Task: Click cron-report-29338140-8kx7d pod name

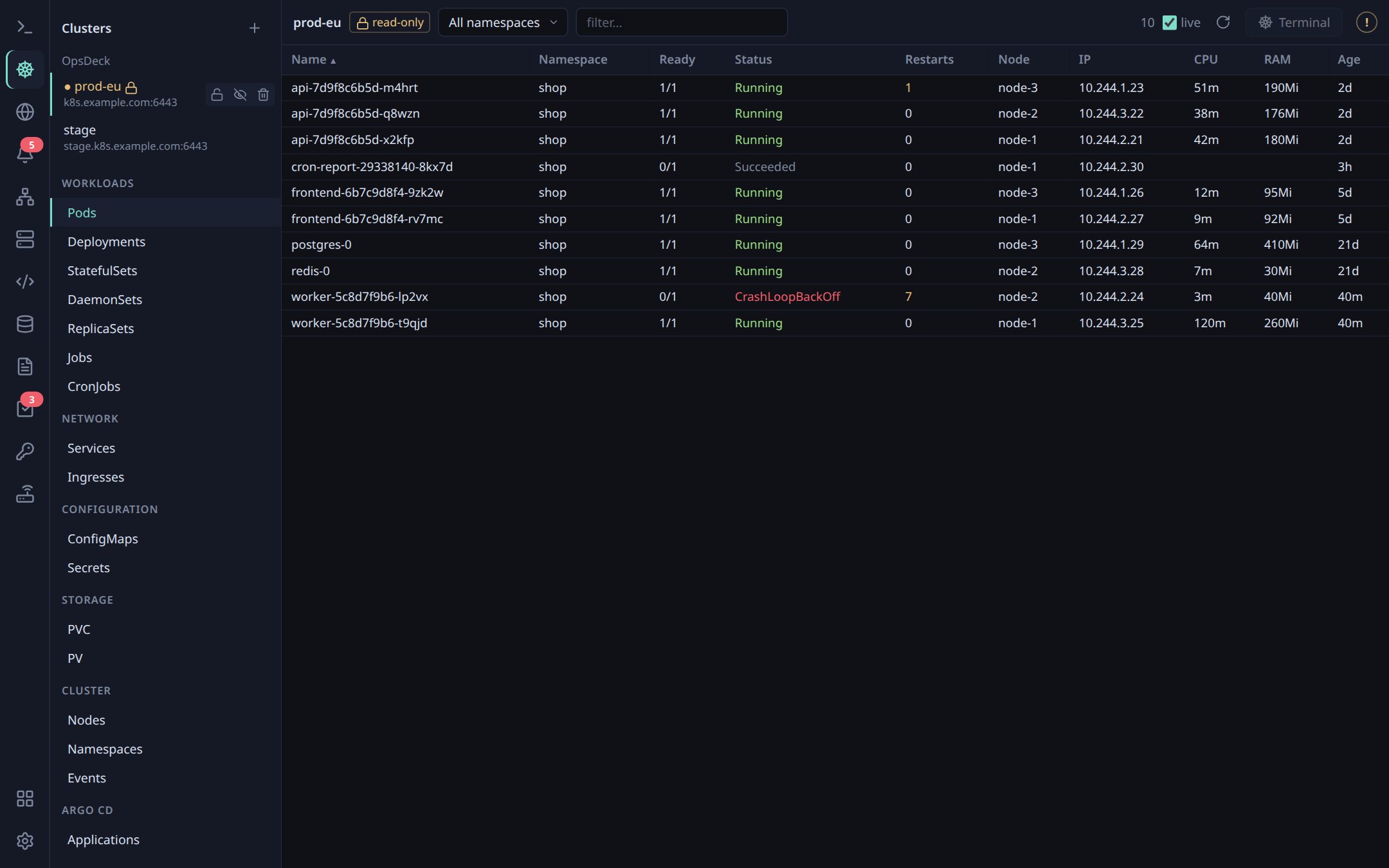Action: tap(372, 167)
